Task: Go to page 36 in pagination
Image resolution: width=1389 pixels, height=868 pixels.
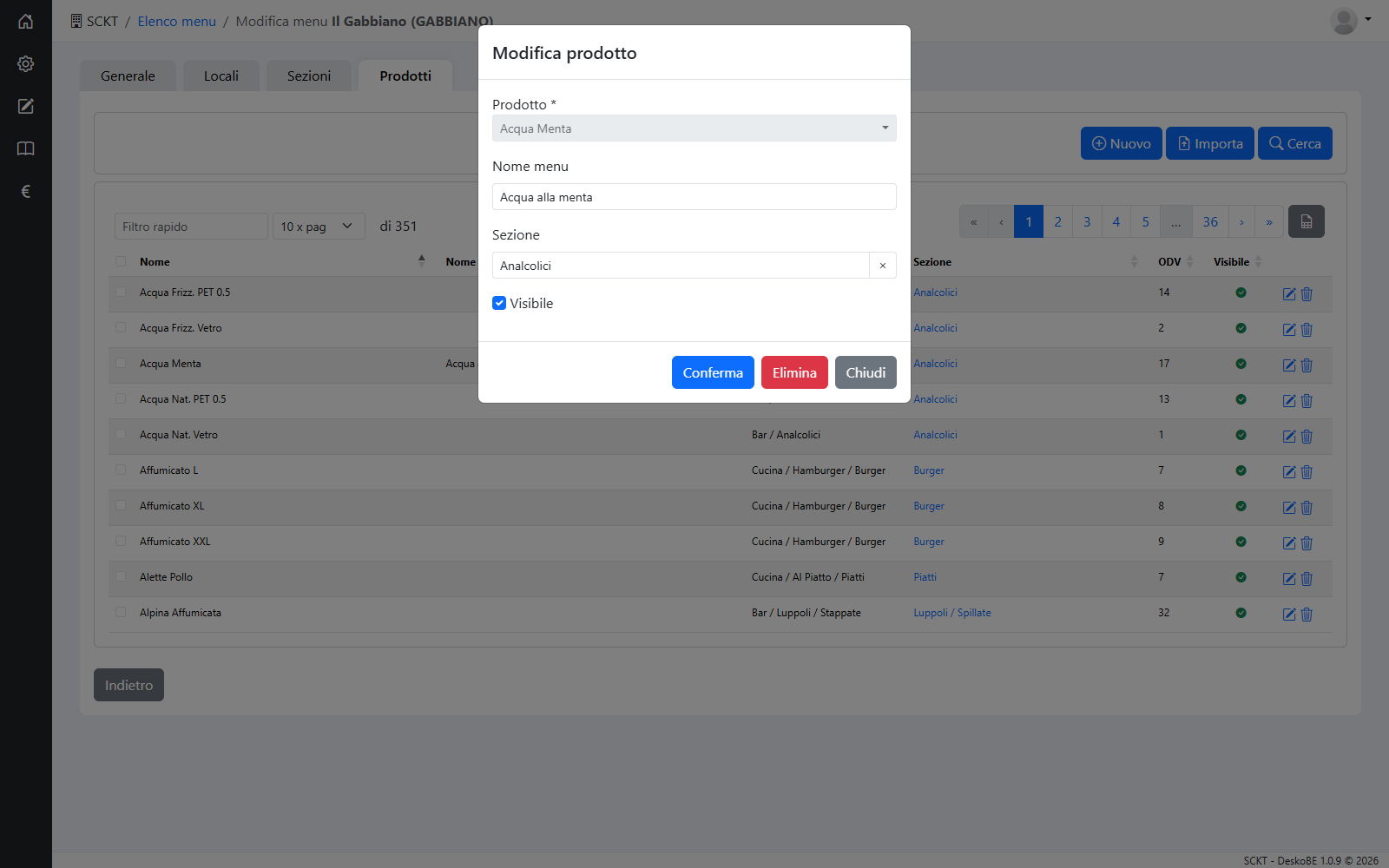Action: (x=1210, y=221)
